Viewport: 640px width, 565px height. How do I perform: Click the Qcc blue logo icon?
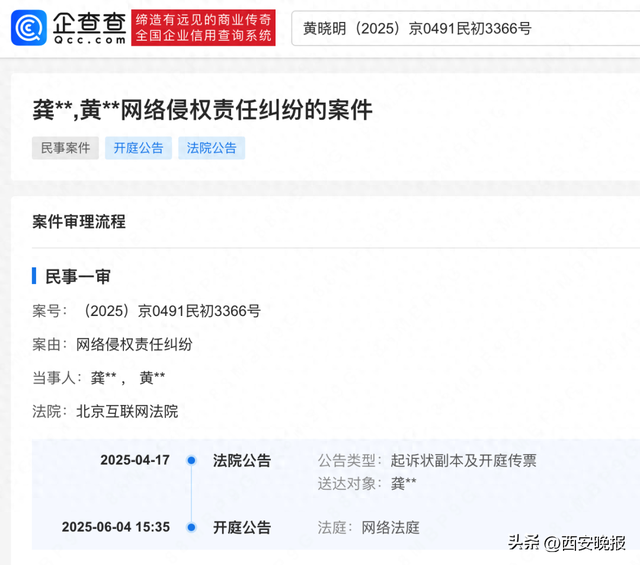29,28
